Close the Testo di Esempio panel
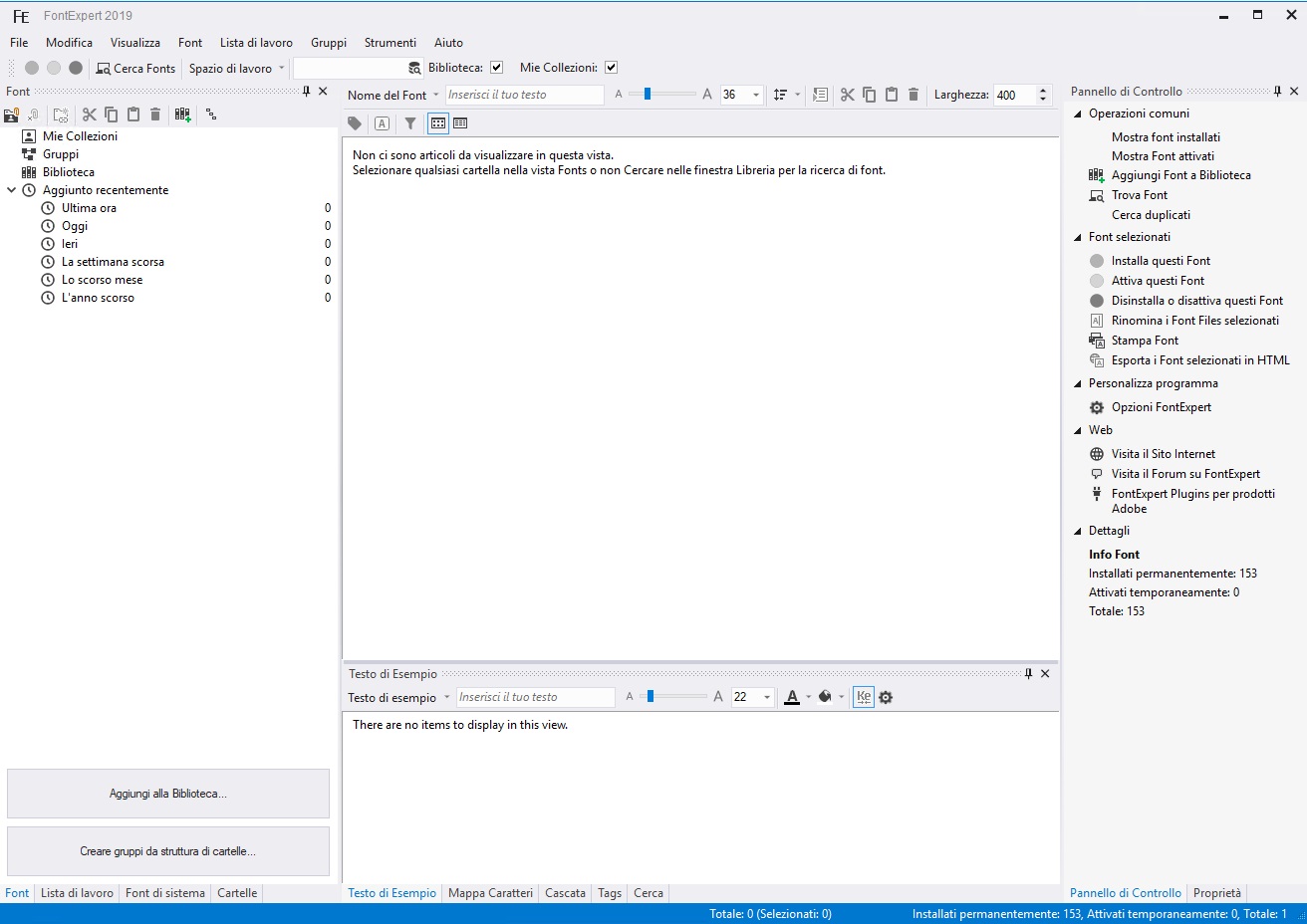Image resolution: width=1307 pixels, height=924 pixels. (1045, 673)
